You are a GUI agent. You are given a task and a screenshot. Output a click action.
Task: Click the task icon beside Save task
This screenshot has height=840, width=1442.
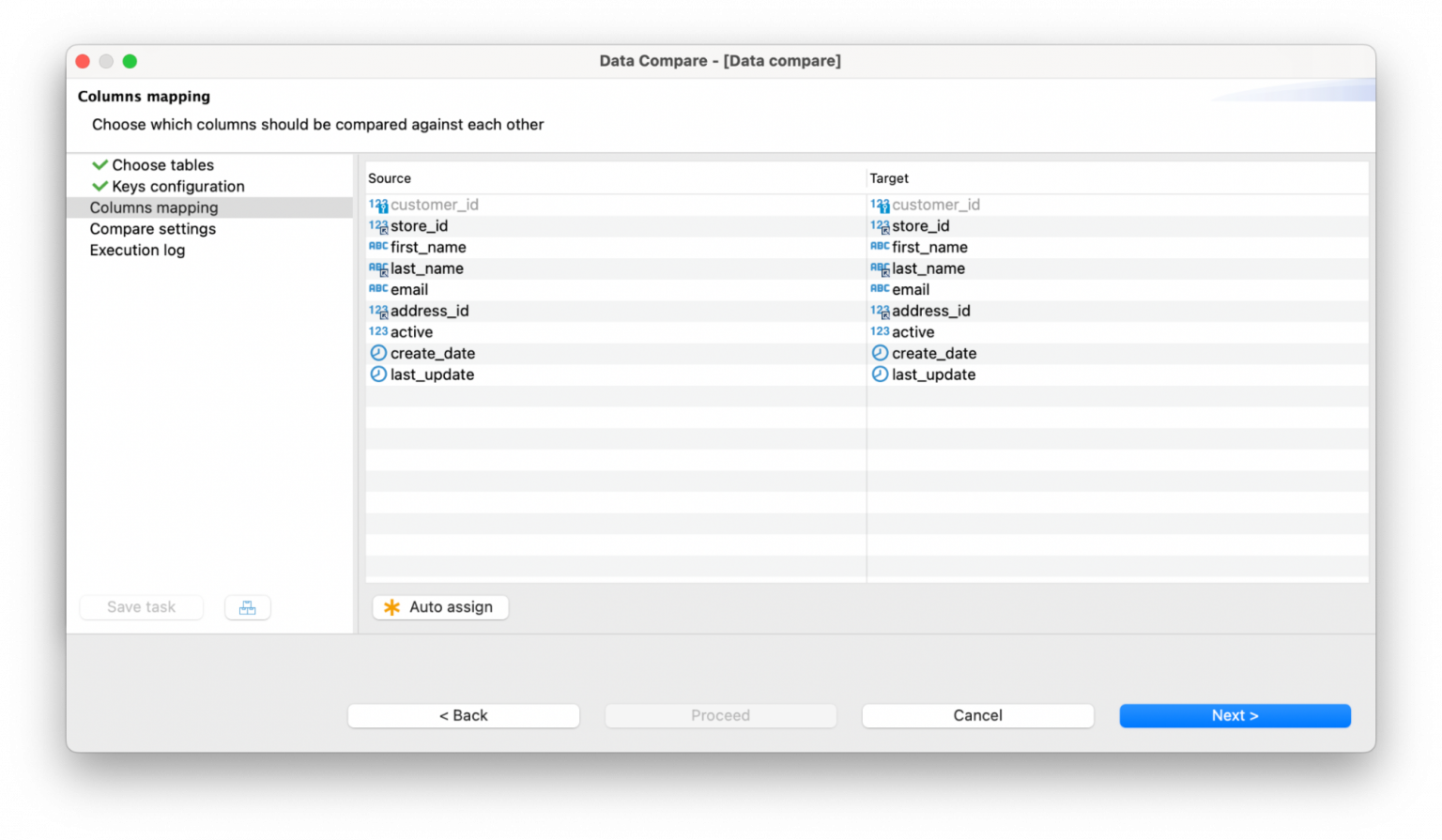(x=247, y=607)
